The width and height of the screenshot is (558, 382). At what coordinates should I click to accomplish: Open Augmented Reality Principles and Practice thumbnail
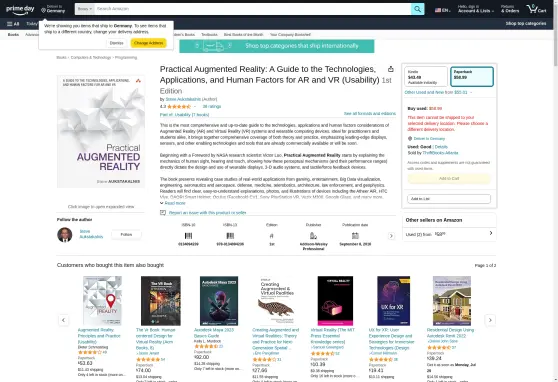(x=102, y=301)
